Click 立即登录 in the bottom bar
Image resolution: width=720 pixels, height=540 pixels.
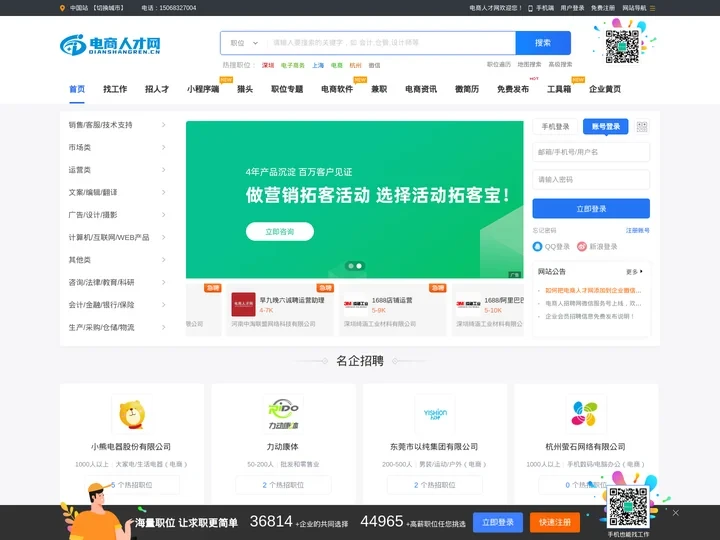pos(498,523)
